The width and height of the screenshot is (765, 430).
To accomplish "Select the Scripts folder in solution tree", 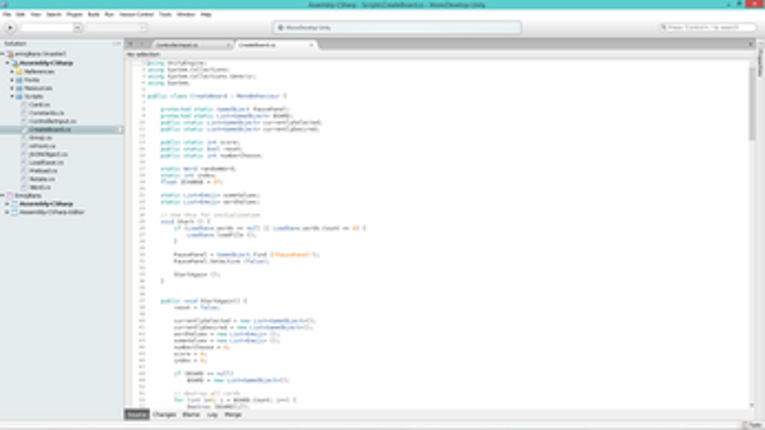I will 34,97.
